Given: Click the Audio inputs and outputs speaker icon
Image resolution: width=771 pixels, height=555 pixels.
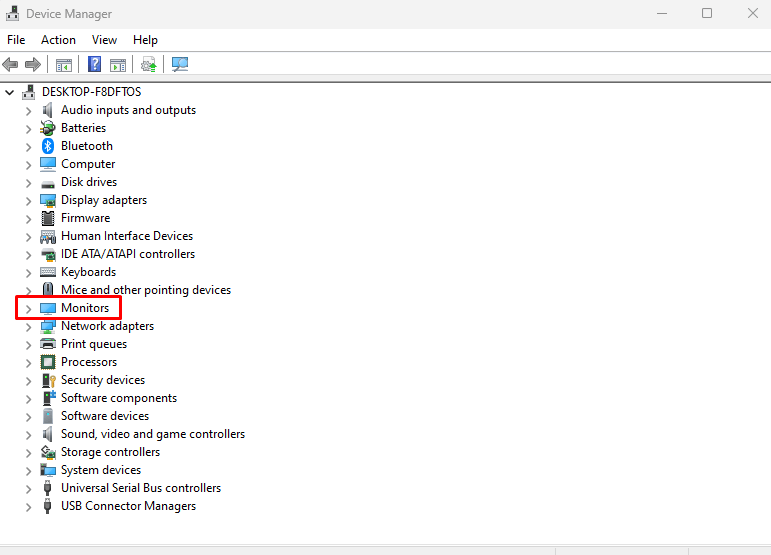Looking at the screenshot, I should (x=48, y=110).
